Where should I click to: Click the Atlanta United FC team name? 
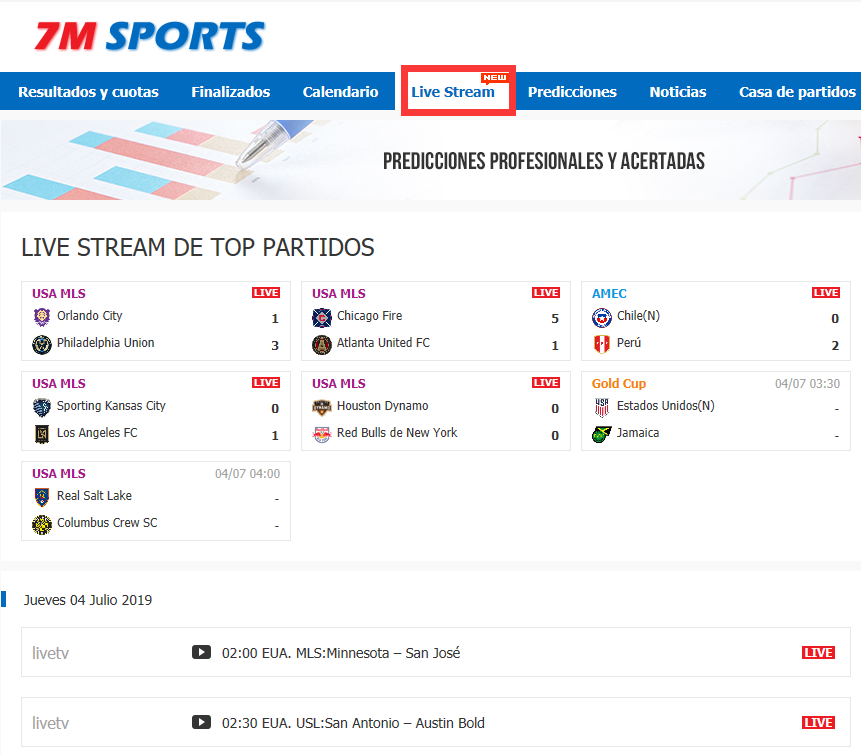(x=383, y=343)
